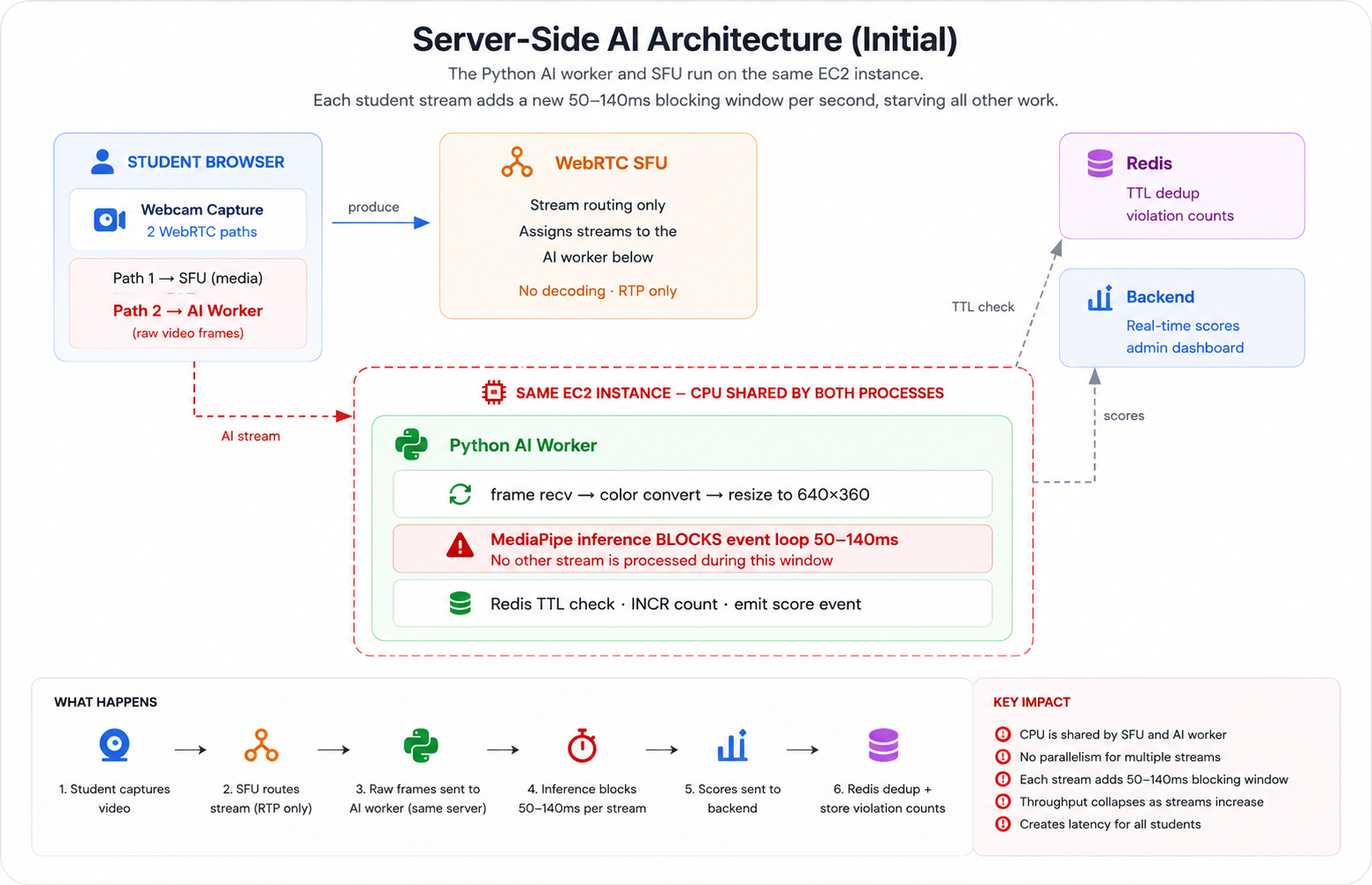Click the Webcam Capture label
1372x885 pixels.
tap(202, 209)
